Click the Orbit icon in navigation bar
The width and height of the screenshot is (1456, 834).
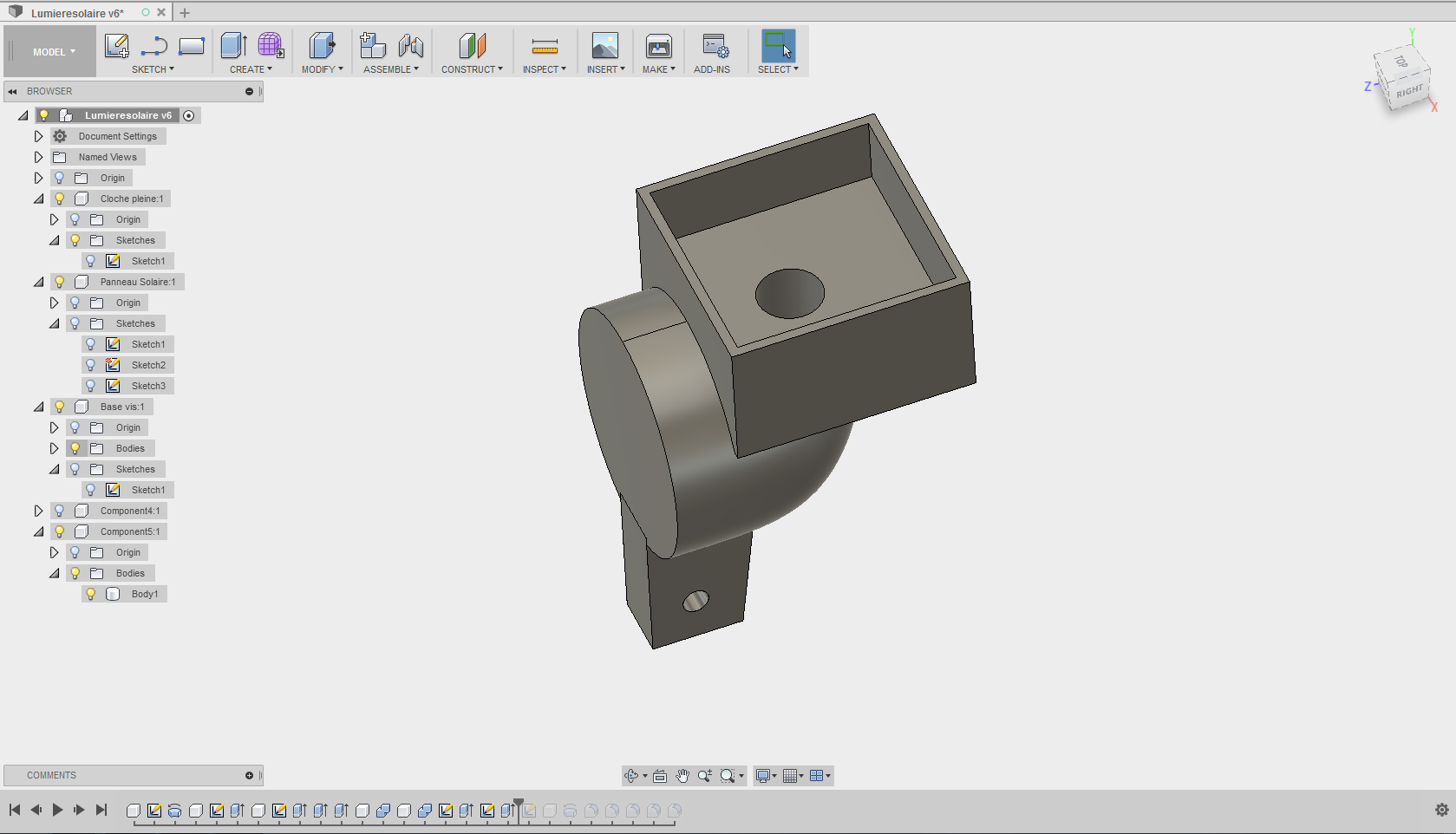(631, 776)
